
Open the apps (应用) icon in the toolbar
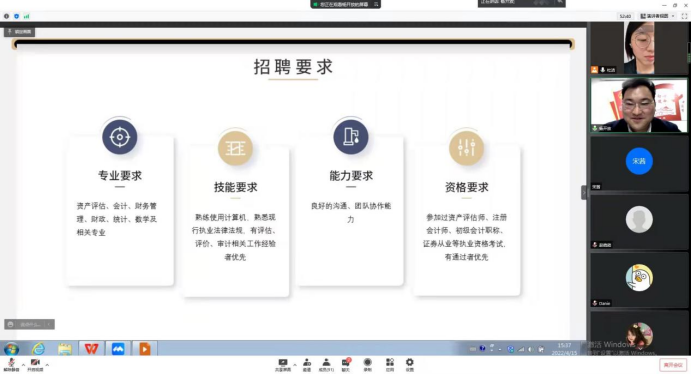point(390,365)
